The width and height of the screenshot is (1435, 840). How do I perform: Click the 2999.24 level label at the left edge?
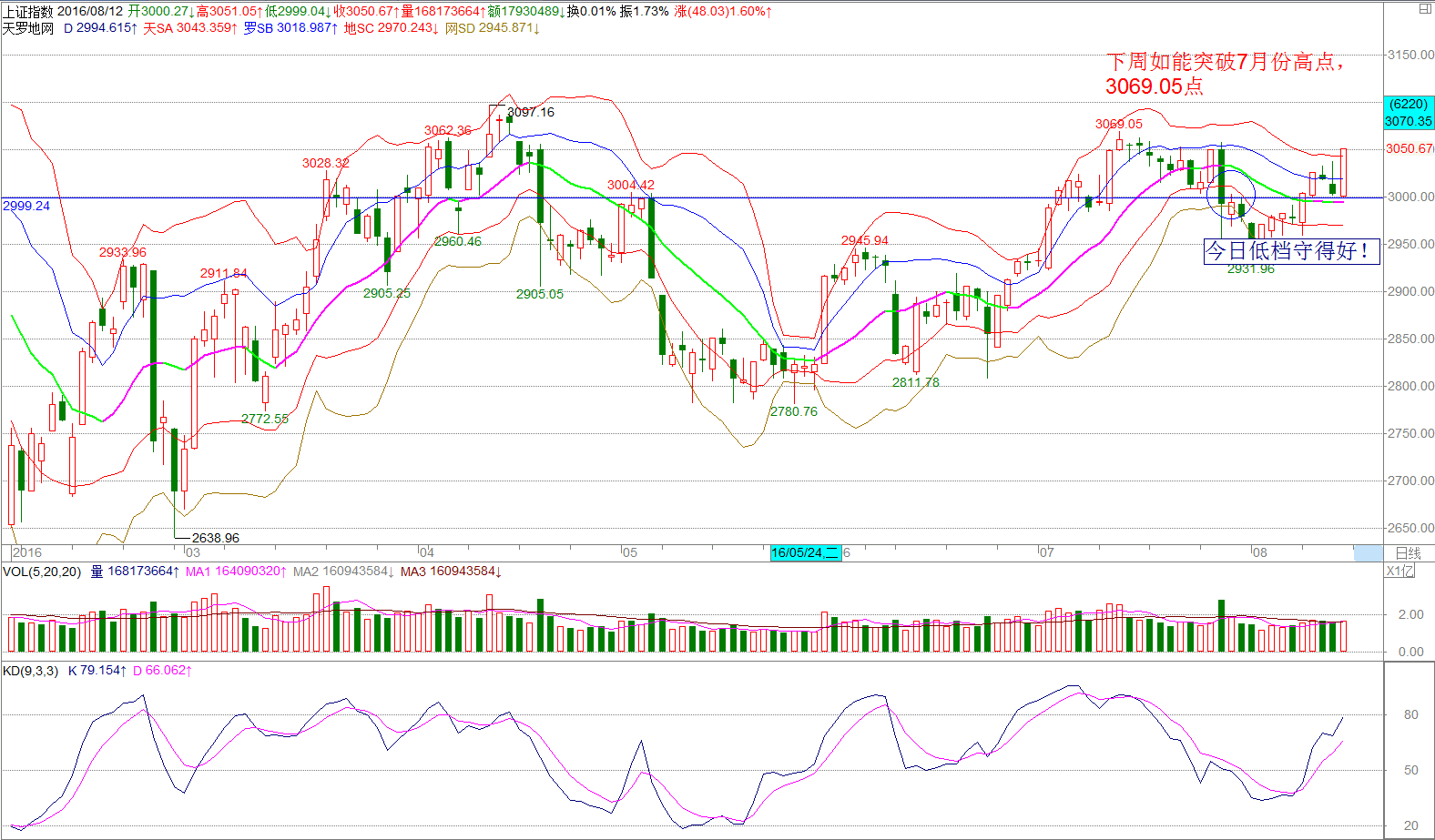click(x=26, y=206)
